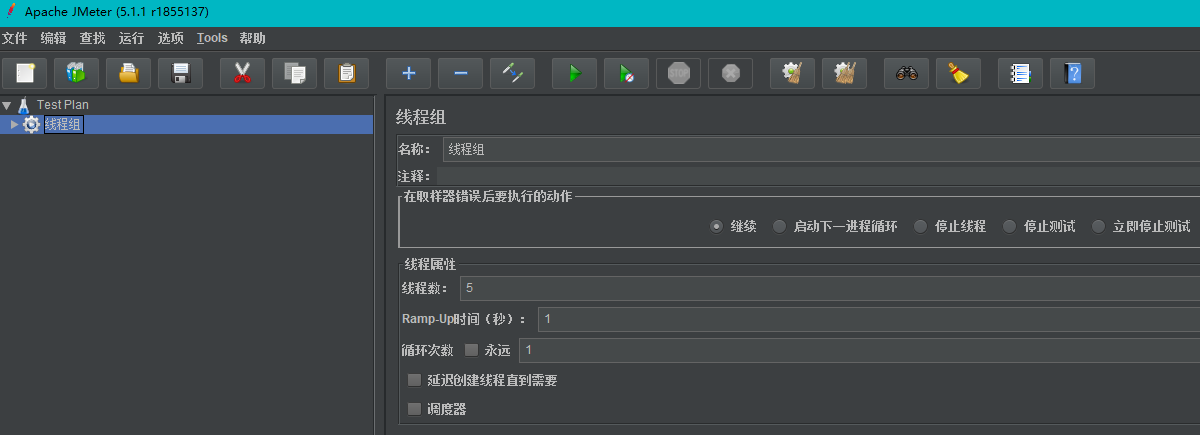Click the Shutdown threads icon
This screenshot has width=1200, height=435.
click(x=730, y=73)
